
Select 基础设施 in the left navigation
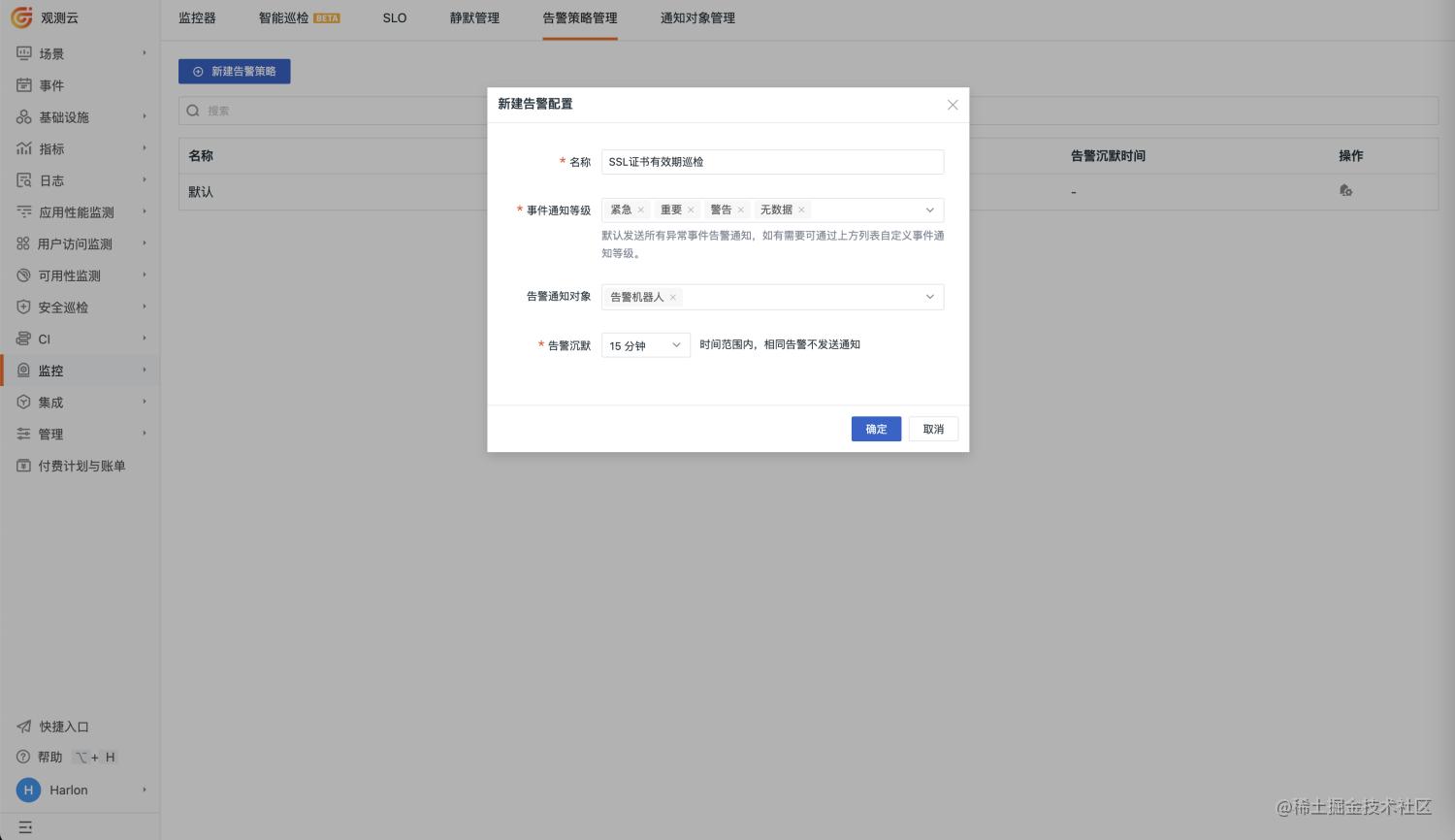click(x=62, y=116)
